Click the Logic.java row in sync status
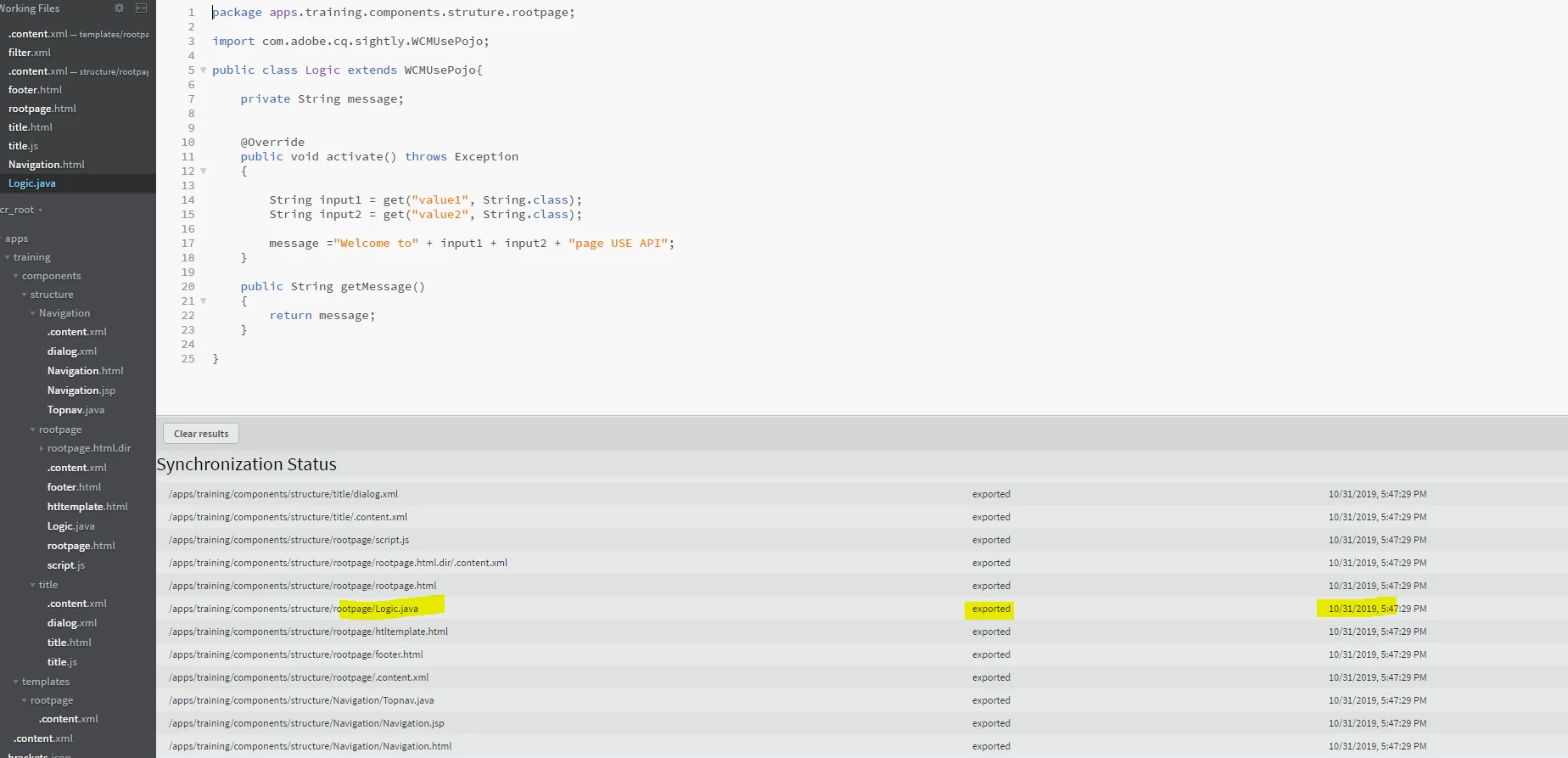The width and height of the screenshot is (1568, 758). [x=862, y=609]
